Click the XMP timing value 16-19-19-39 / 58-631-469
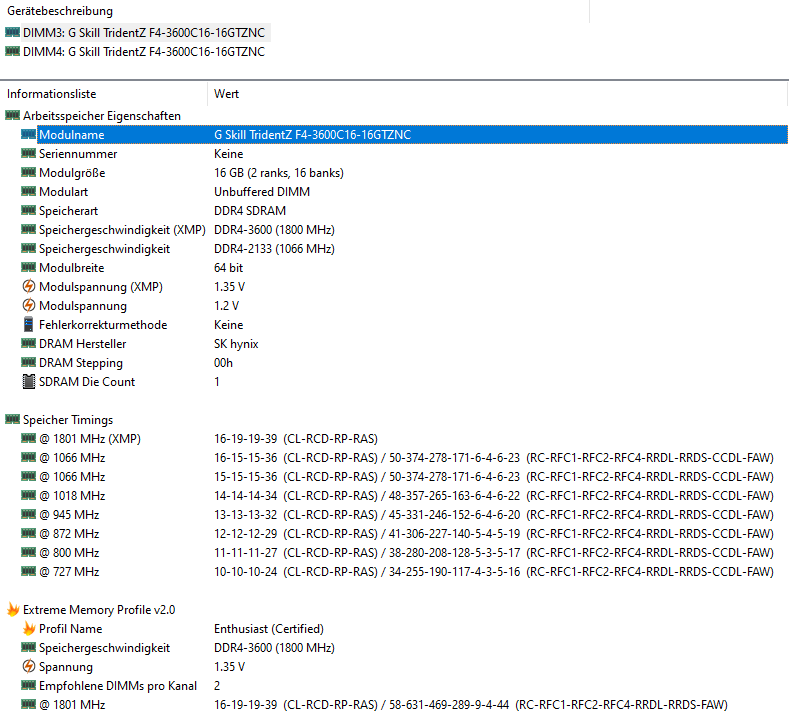Screen dimensions: 789x725 pyautogui.click(x=471, y=705)
